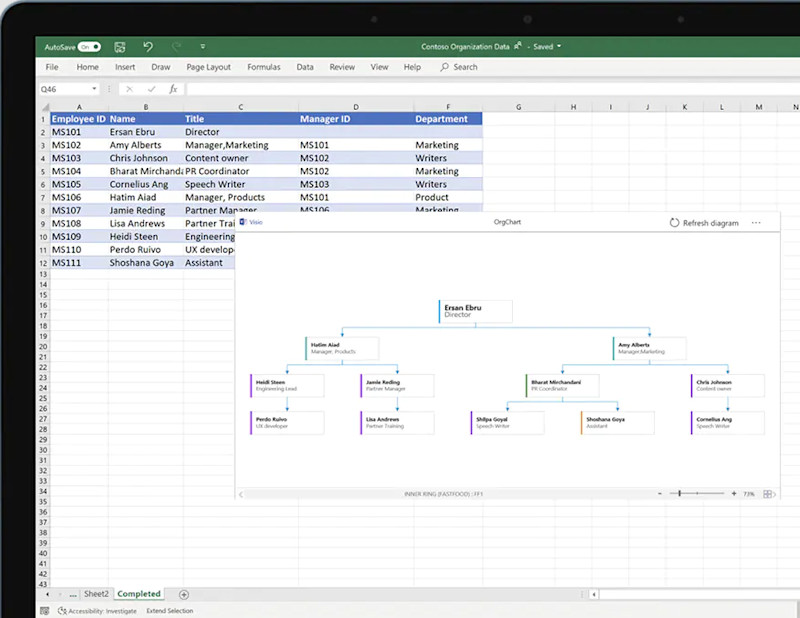The image size is (800, 618).
Task: Select column A header
Action: [x=79, y=107]
